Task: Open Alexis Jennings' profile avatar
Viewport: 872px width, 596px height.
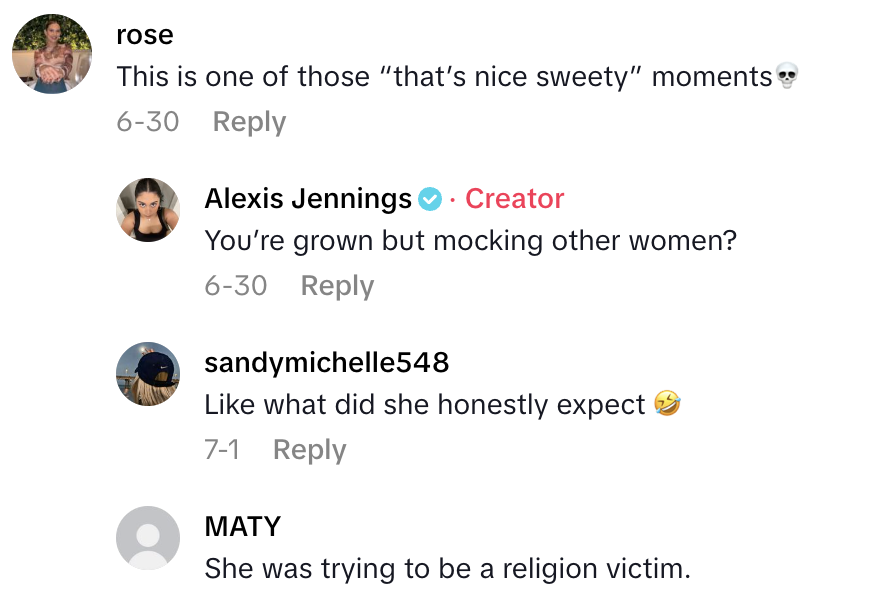Action: point(148,210)
